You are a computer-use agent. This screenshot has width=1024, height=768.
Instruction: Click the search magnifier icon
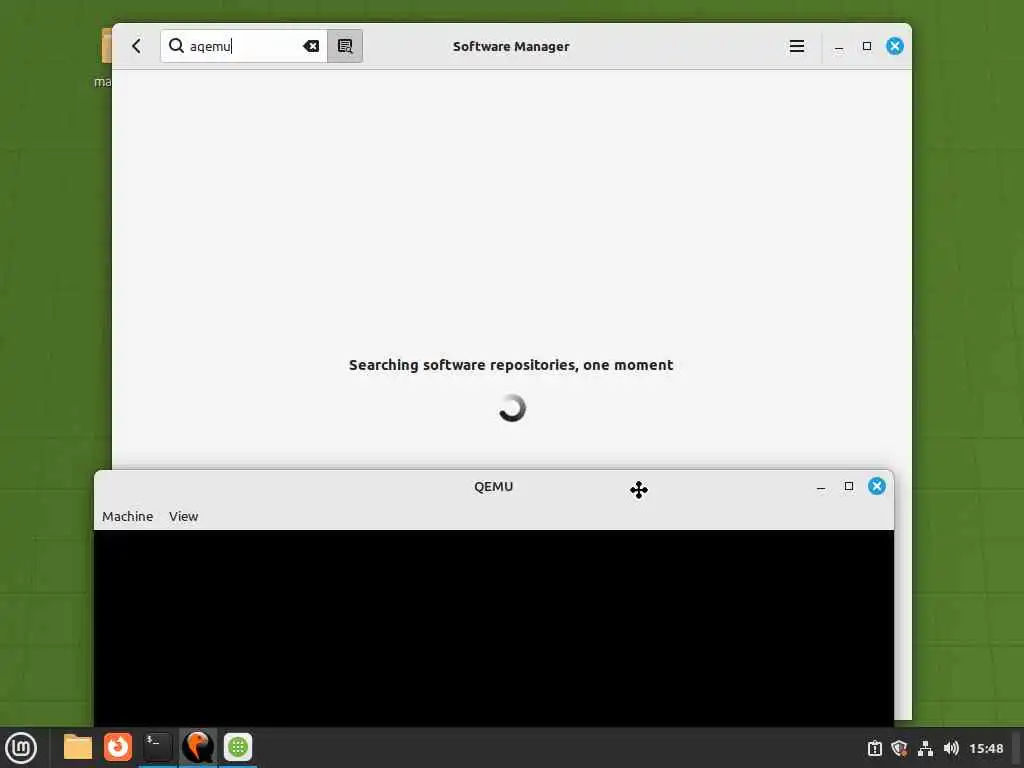tap(176, 46)
